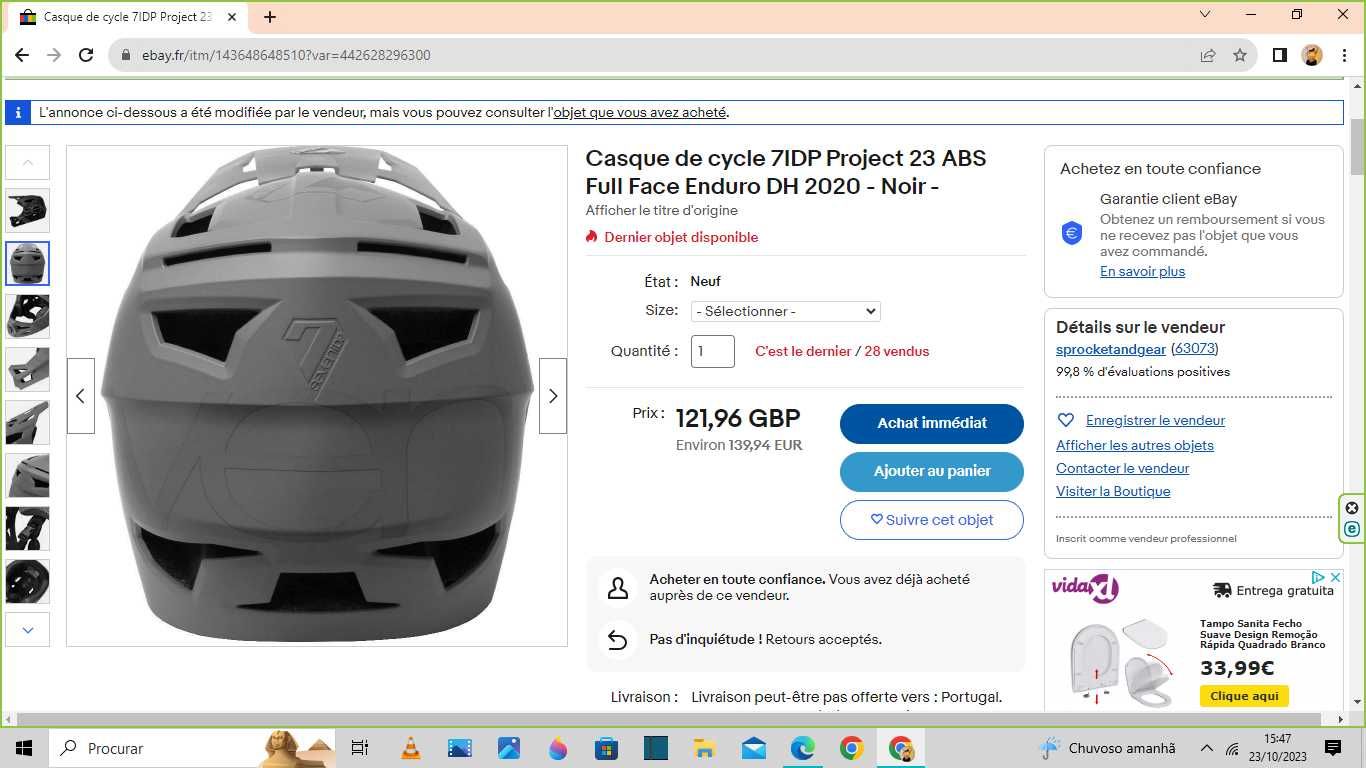Select first helmet thumbnail

(28, 210)
